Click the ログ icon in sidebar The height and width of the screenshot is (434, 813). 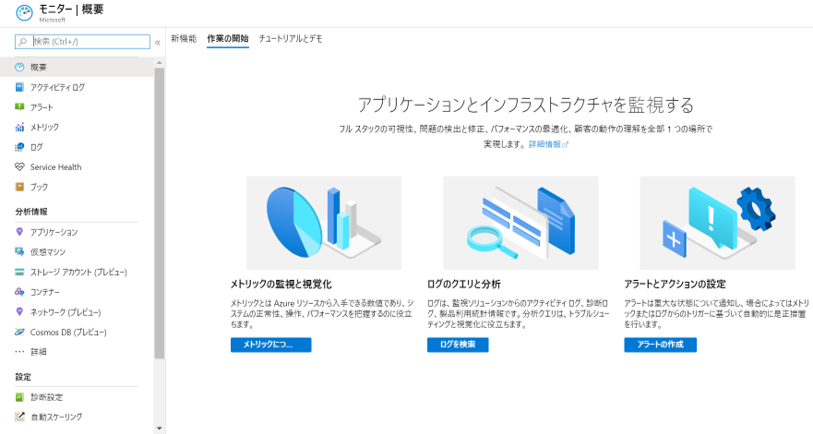pyautogui.click(x=19, y=147)
